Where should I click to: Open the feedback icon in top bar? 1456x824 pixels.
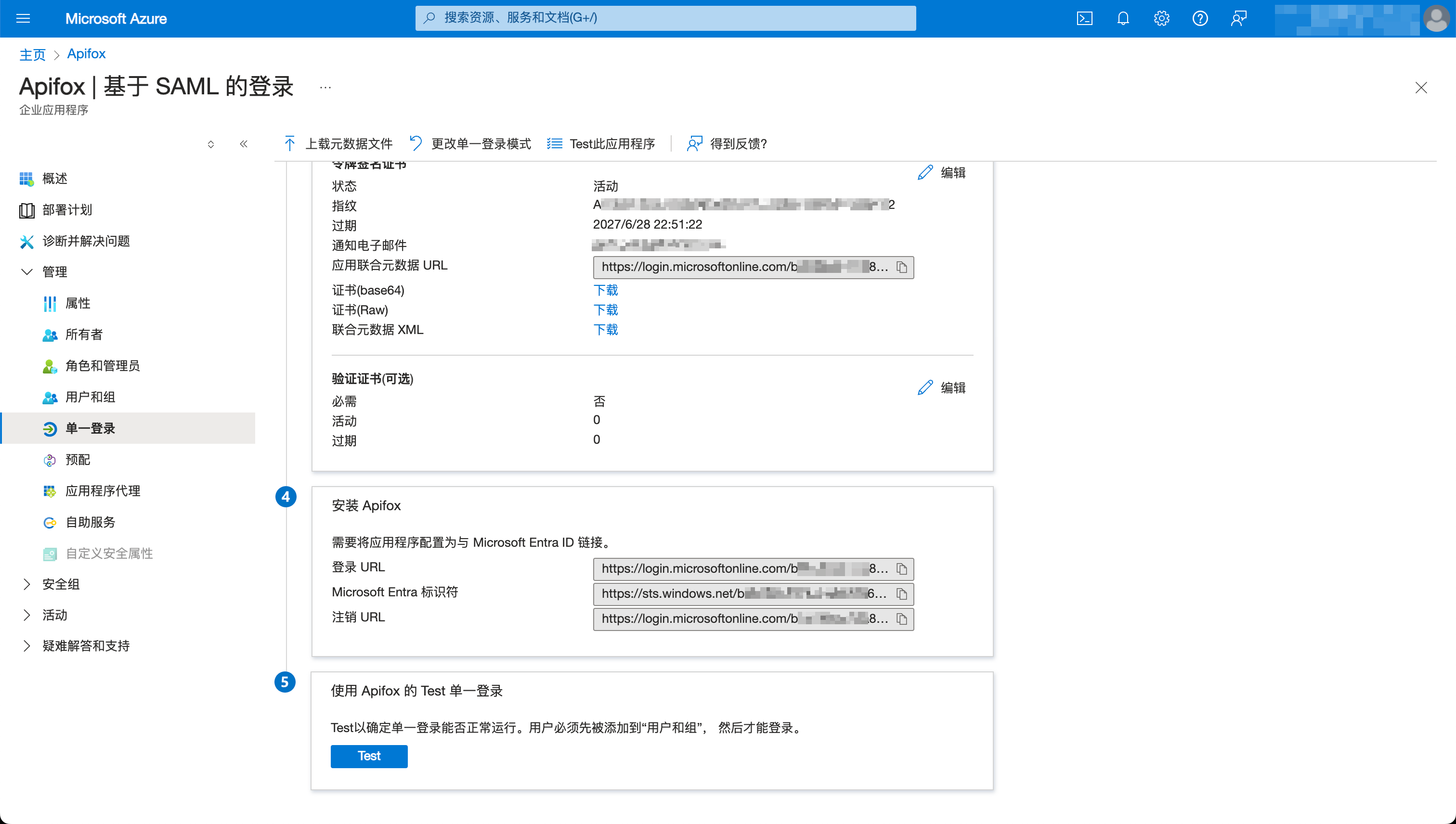1239,18
